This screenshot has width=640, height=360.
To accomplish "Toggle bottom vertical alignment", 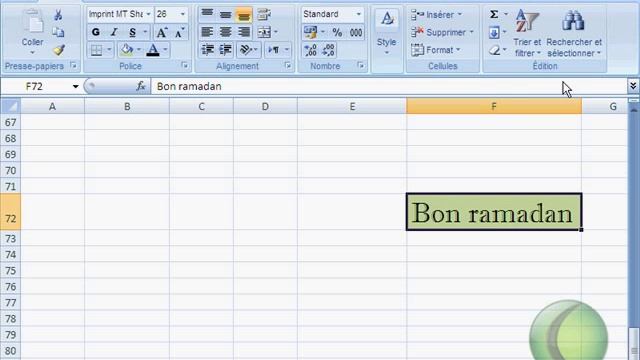I will [244, 15].
